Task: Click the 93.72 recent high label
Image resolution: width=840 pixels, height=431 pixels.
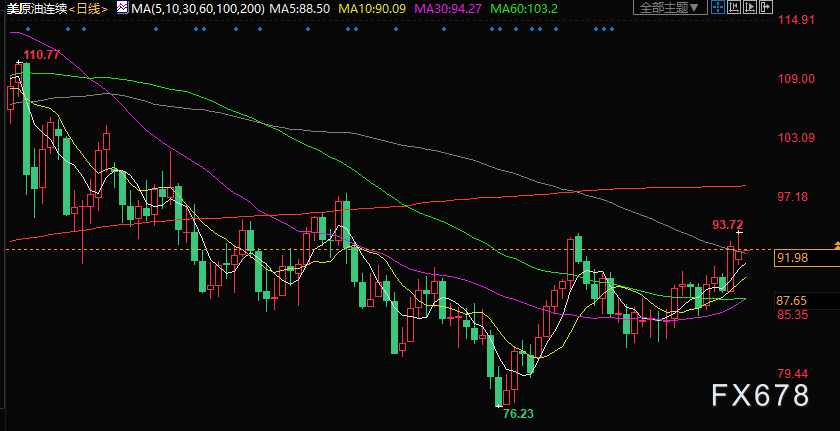Action: click(728, 224)
